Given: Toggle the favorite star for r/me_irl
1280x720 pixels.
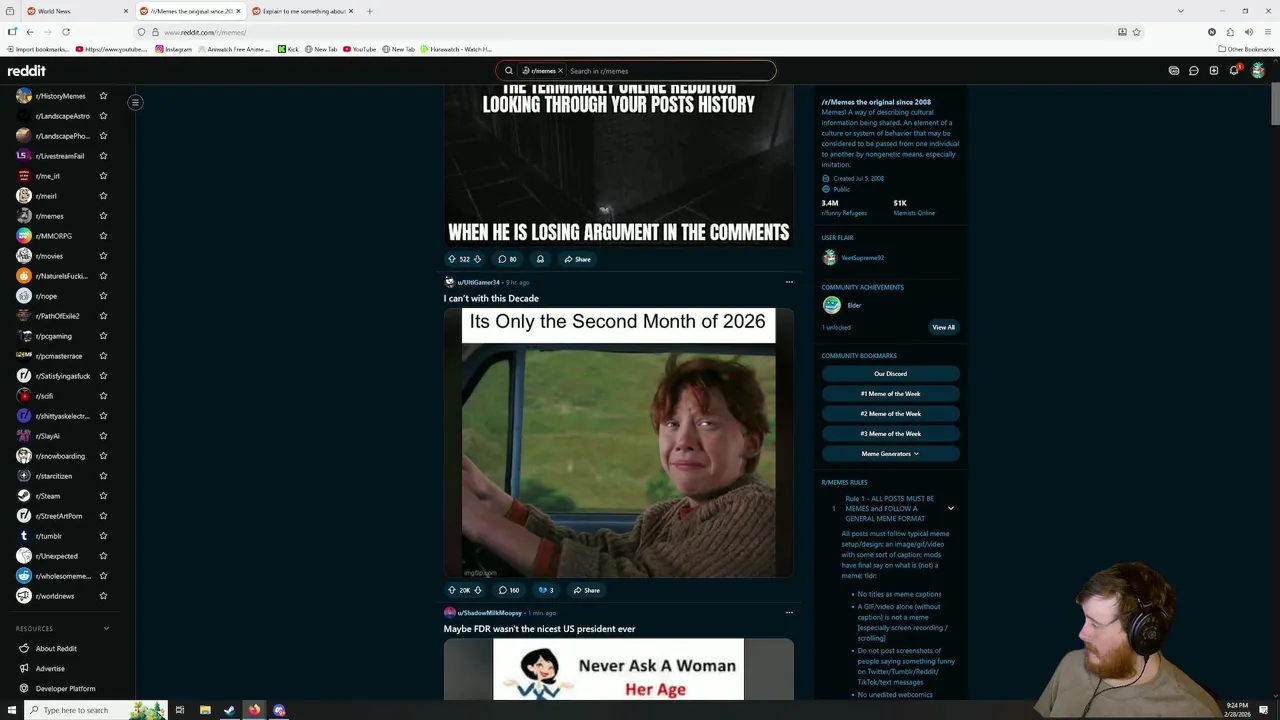Looking at the screenshot, I should (x=103, y=176).
